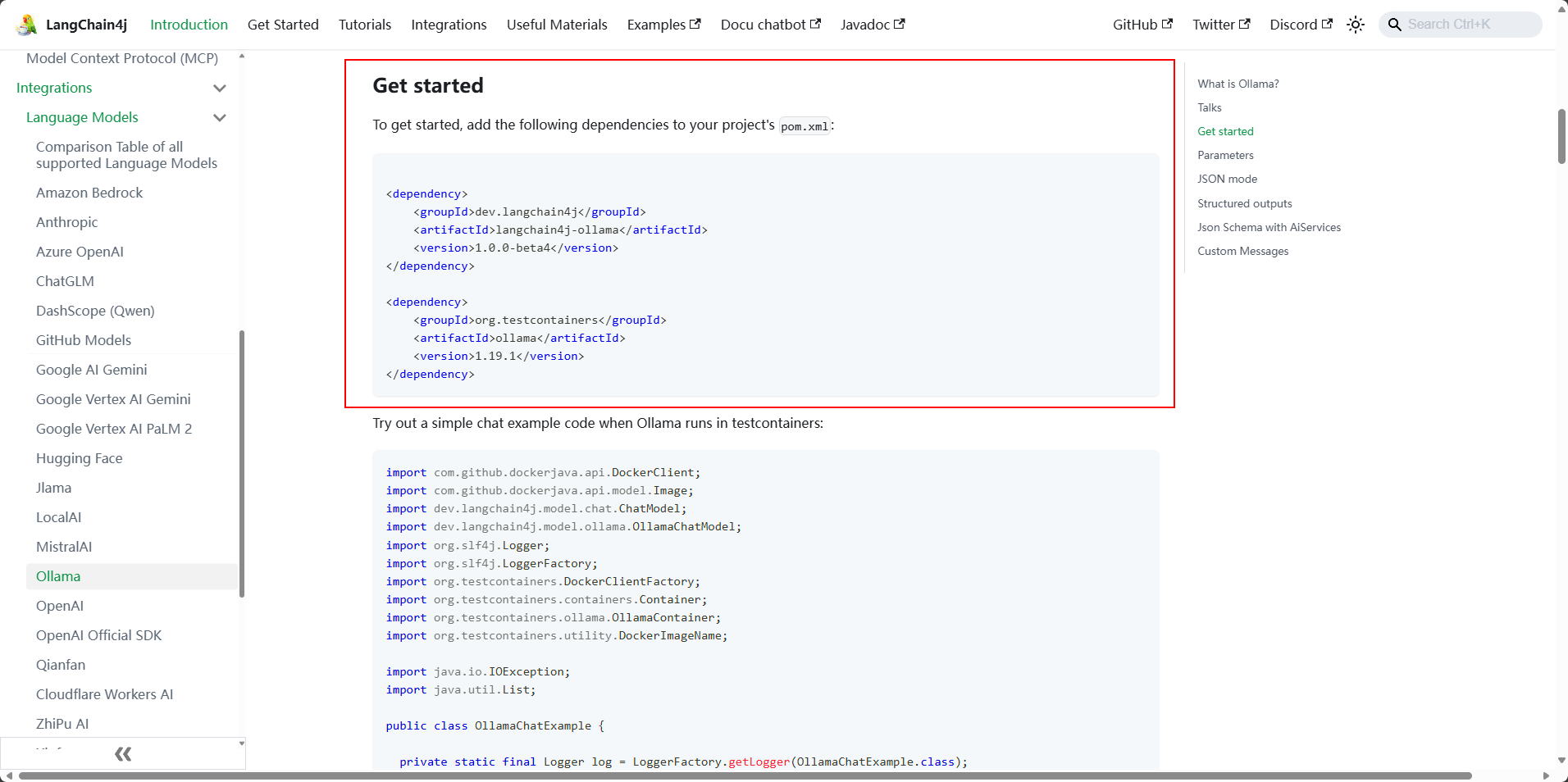The width and height of the screenshot is (1568, 782).
Task: Collapse the Integrations sidebar section chevron
Action: coord(220,88)
